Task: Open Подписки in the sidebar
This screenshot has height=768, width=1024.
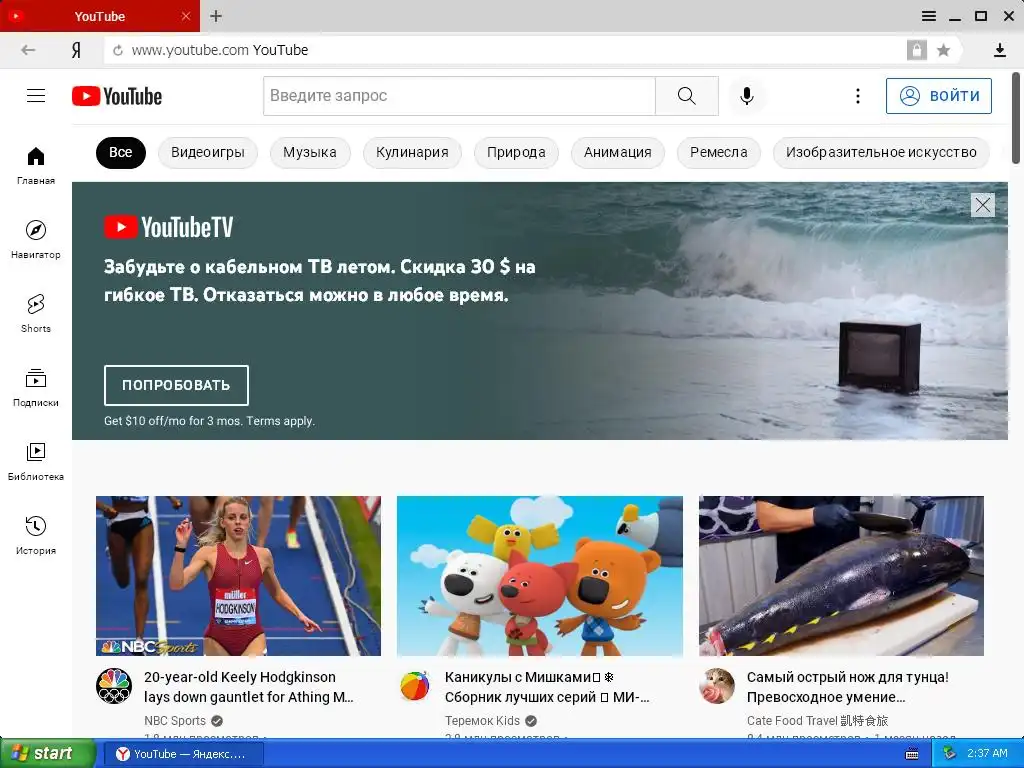Action: (36, 387)
